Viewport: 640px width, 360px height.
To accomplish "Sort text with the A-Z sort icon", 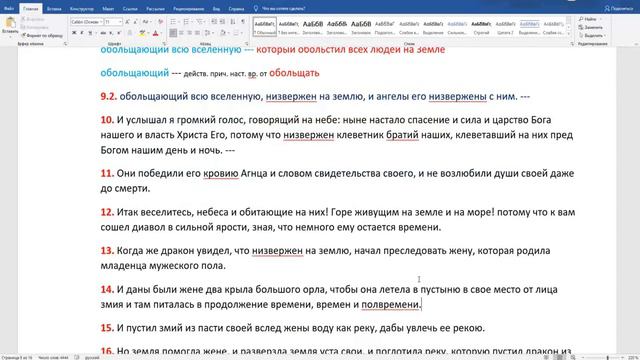I will tap(233, 22).
